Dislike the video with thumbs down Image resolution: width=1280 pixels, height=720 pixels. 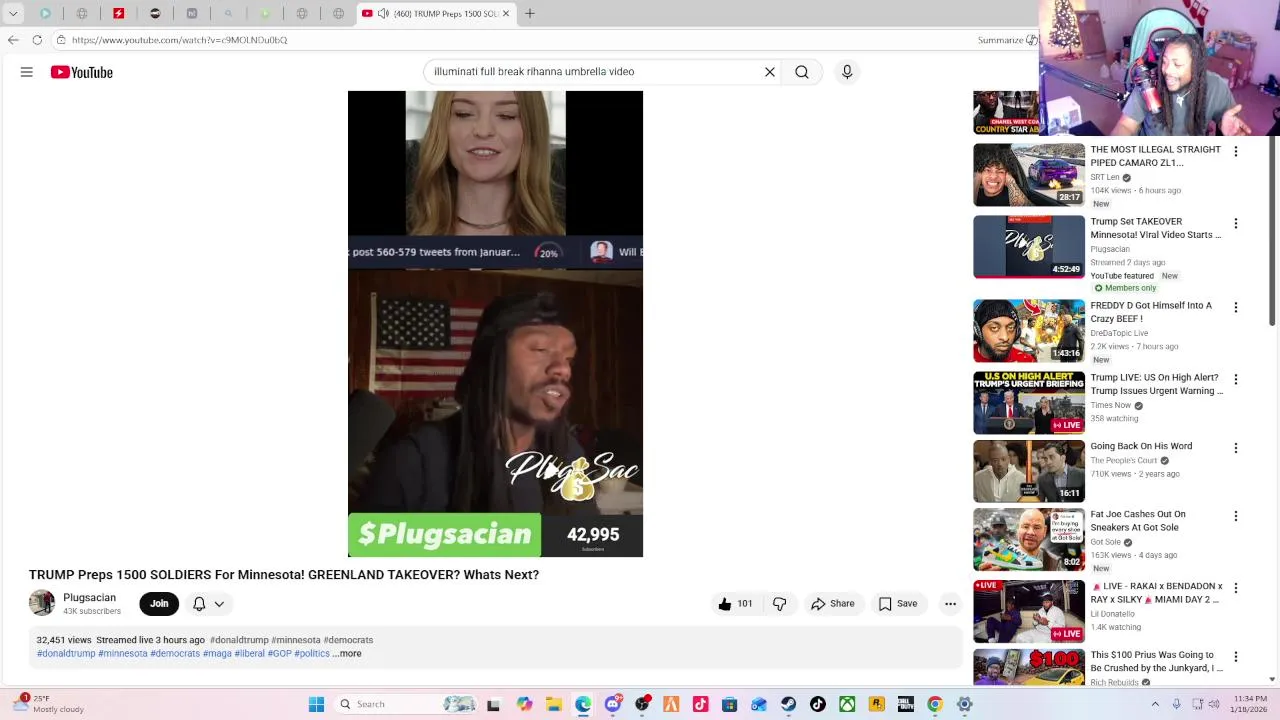click(780, 604)
